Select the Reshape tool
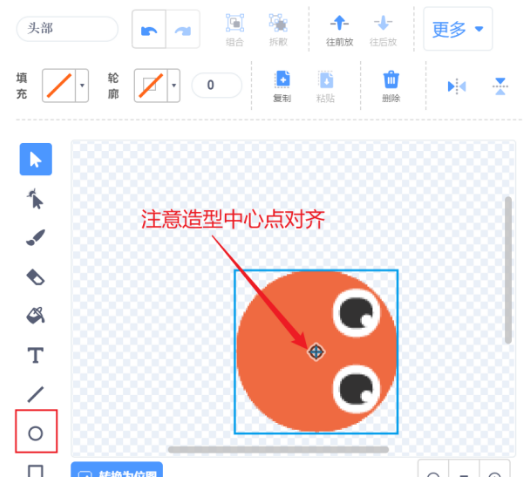 point(35,199)
